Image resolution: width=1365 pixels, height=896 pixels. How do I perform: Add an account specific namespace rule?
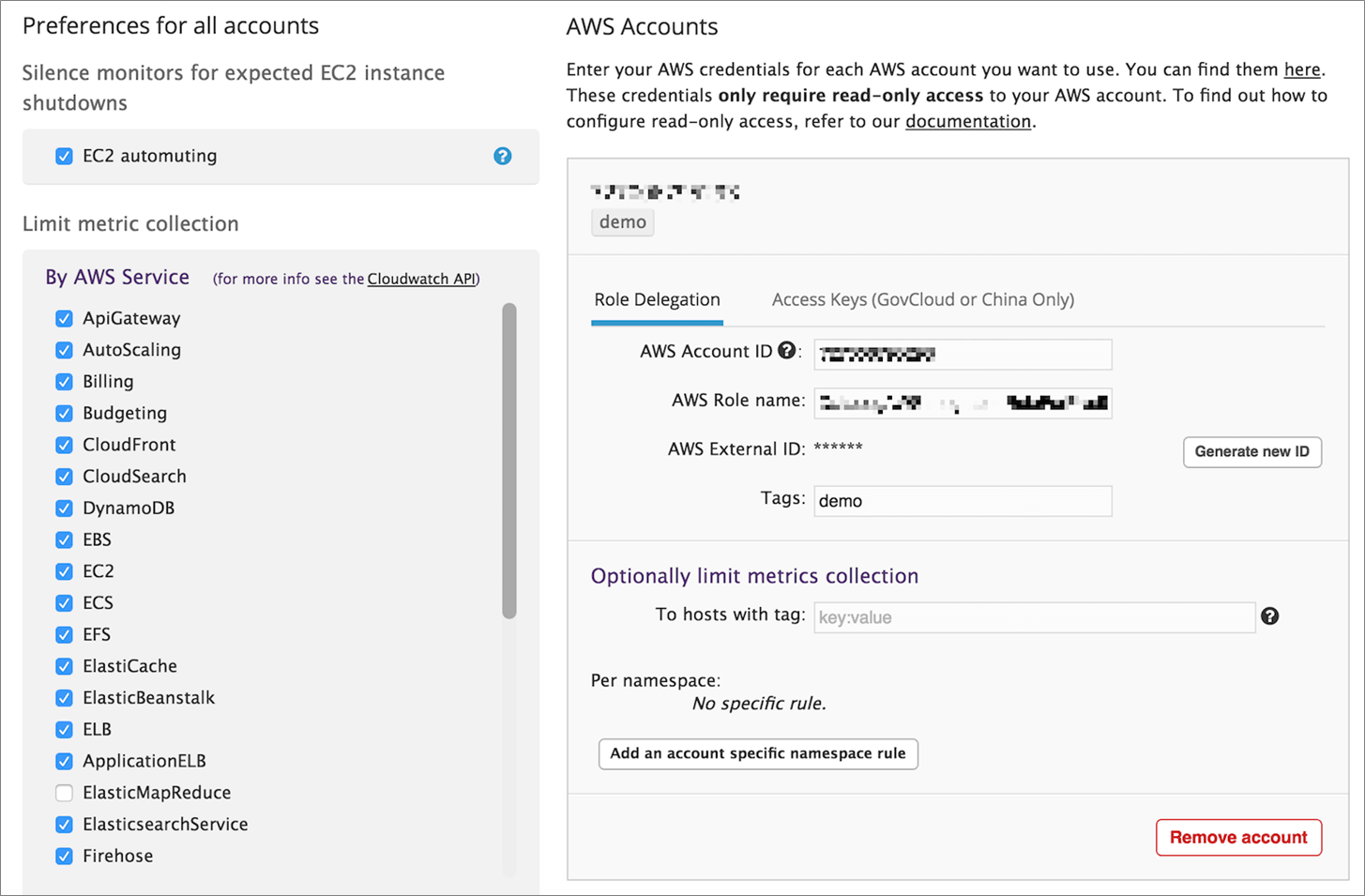coord(758,753)
